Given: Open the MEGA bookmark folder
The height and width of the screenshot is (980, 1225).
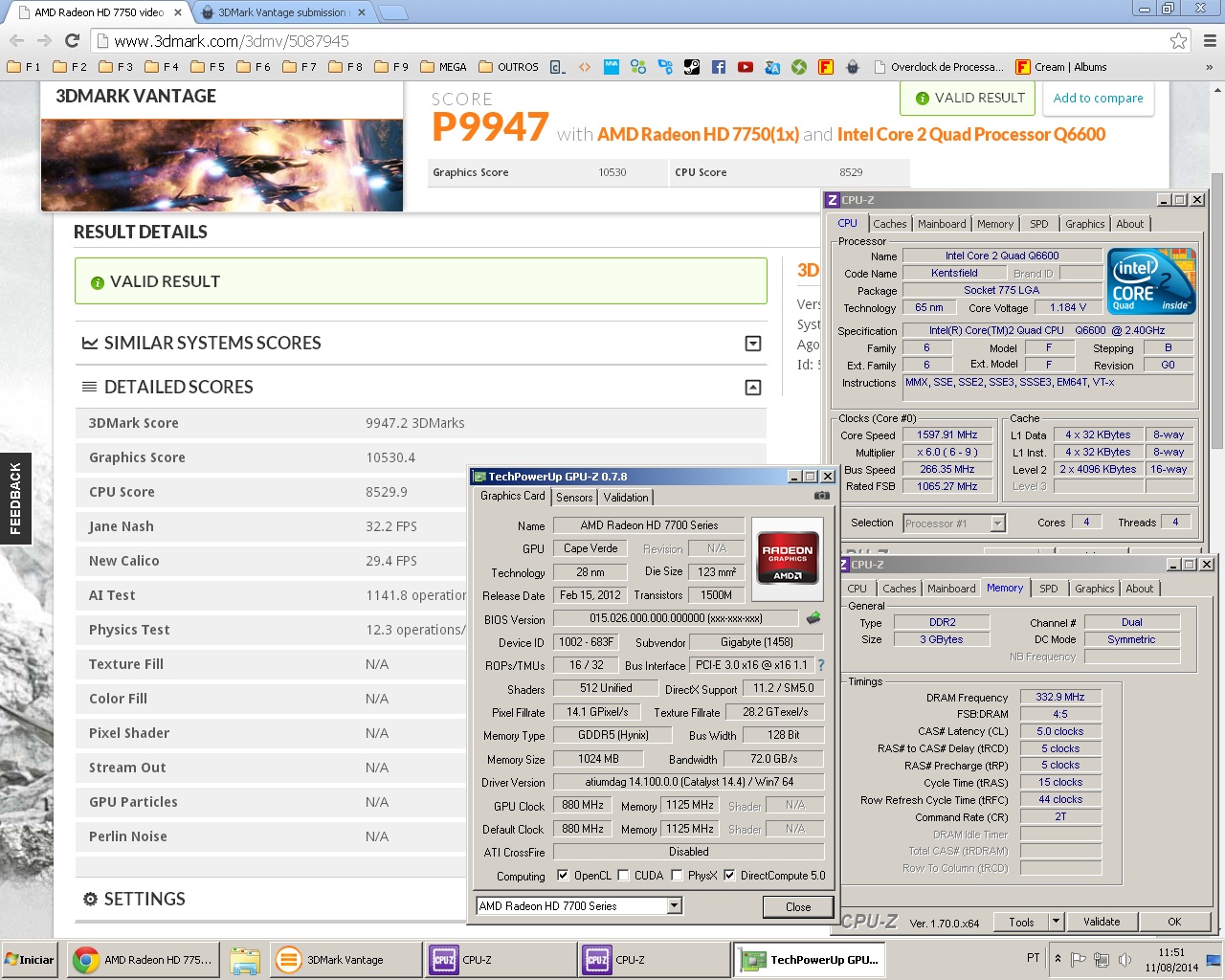Looking at the screenshot, I should point(443,67).
